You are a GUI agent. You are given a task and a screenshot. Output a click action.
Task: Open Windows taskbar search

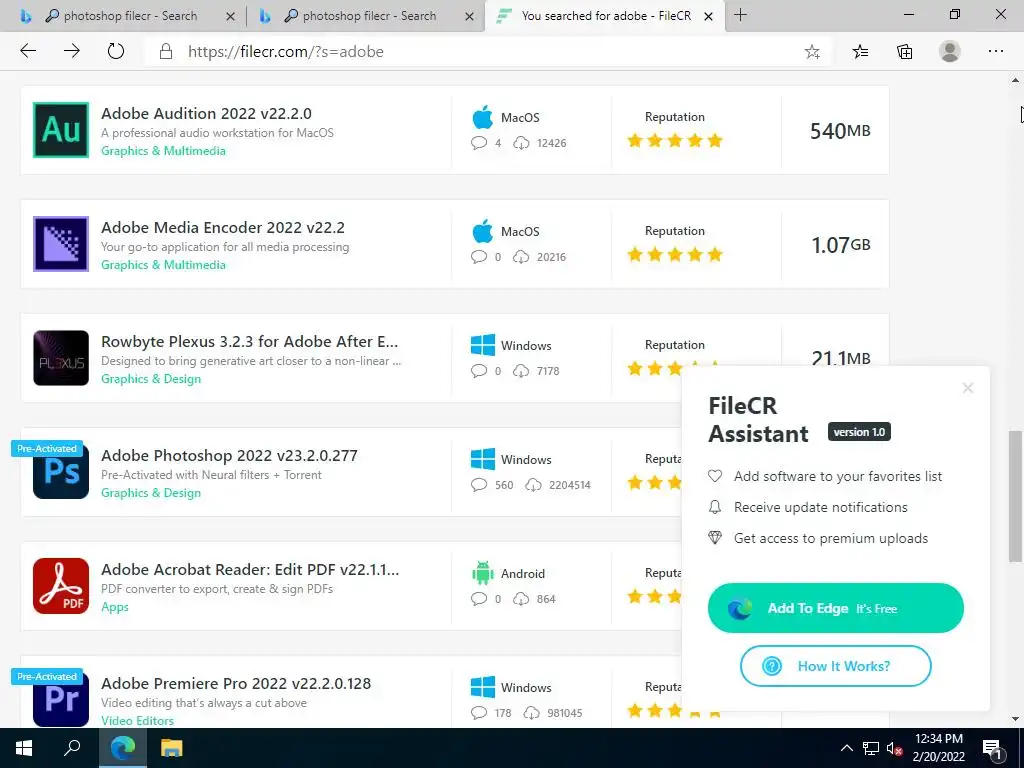pos(72,748)
